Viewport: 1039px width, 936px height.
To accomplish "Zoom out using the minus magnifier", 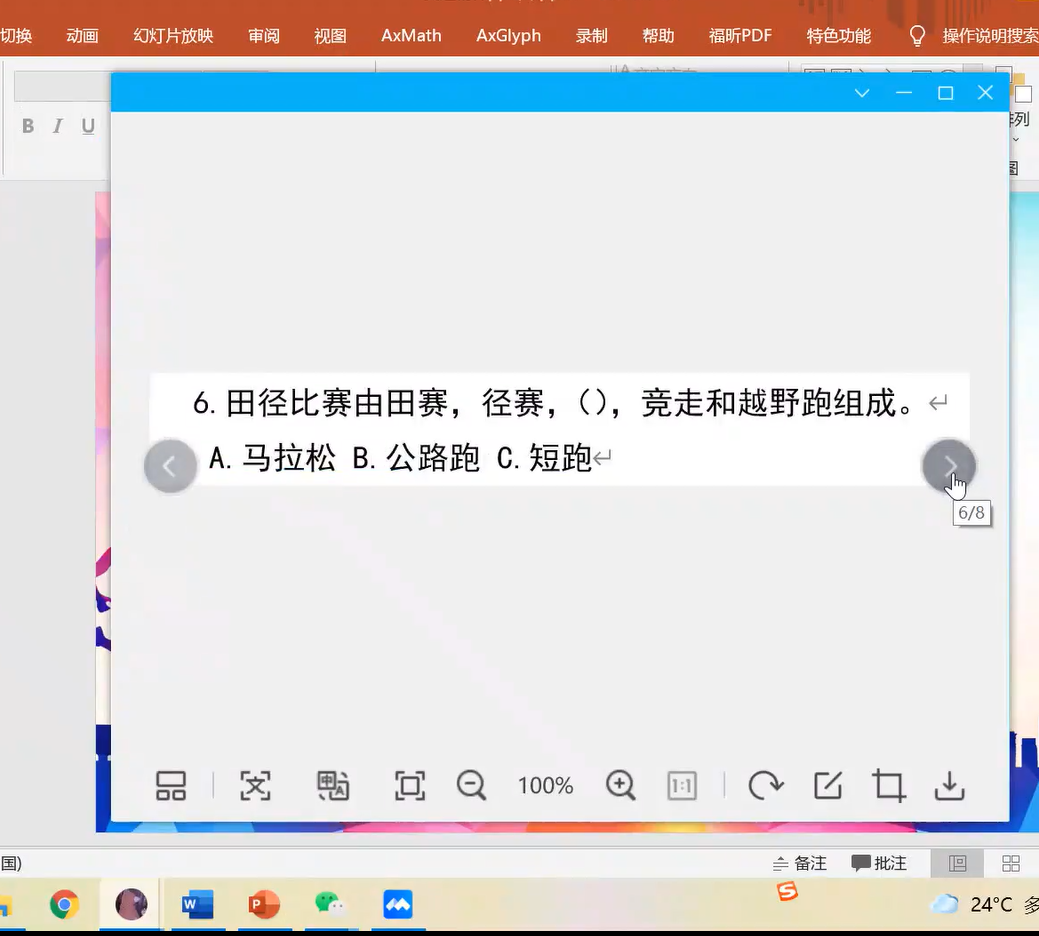I will 471,785.
